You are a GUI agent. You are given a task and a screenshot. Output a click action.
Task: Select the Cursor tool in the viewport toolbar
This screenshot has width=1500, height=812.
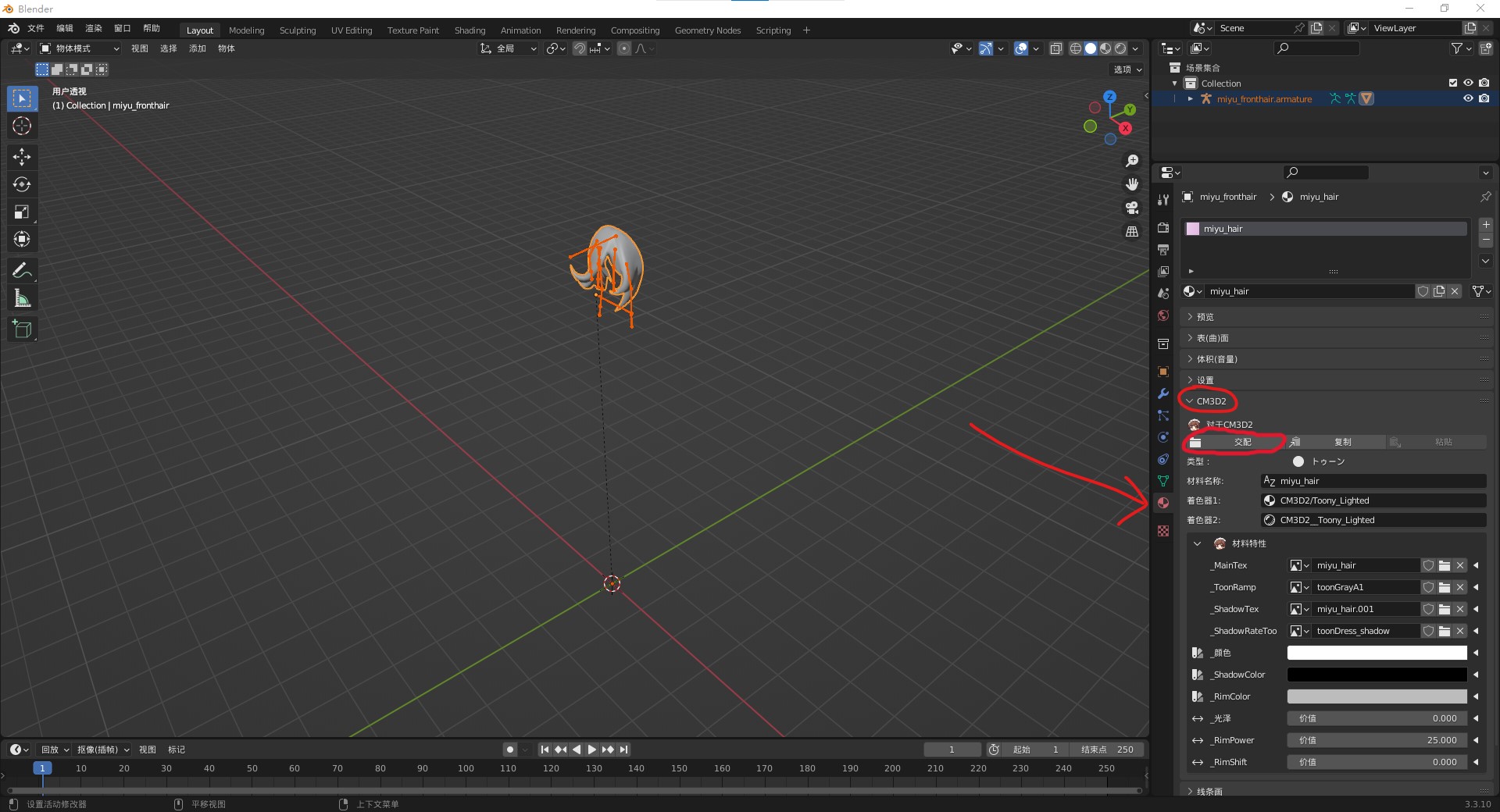pyautogui.click(x=22, y=126)
